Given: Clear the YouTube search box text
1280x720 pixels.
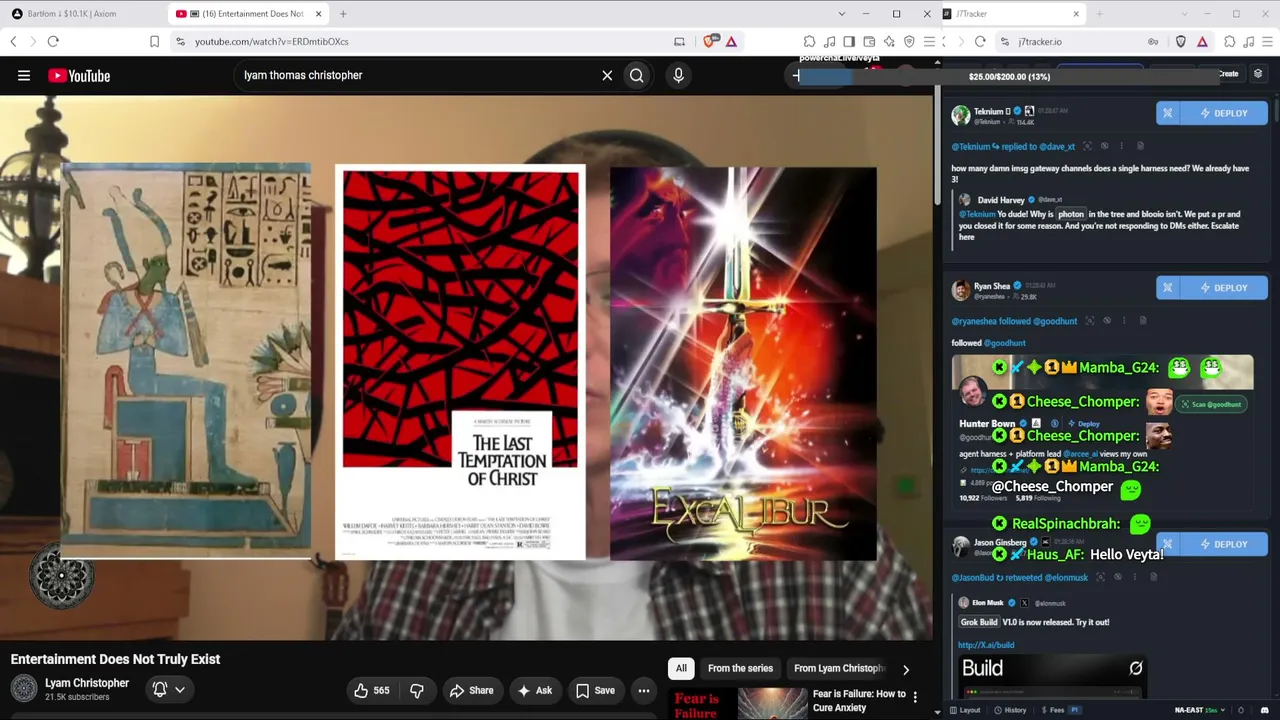Looking at the screenshot, I should point(607,75).
